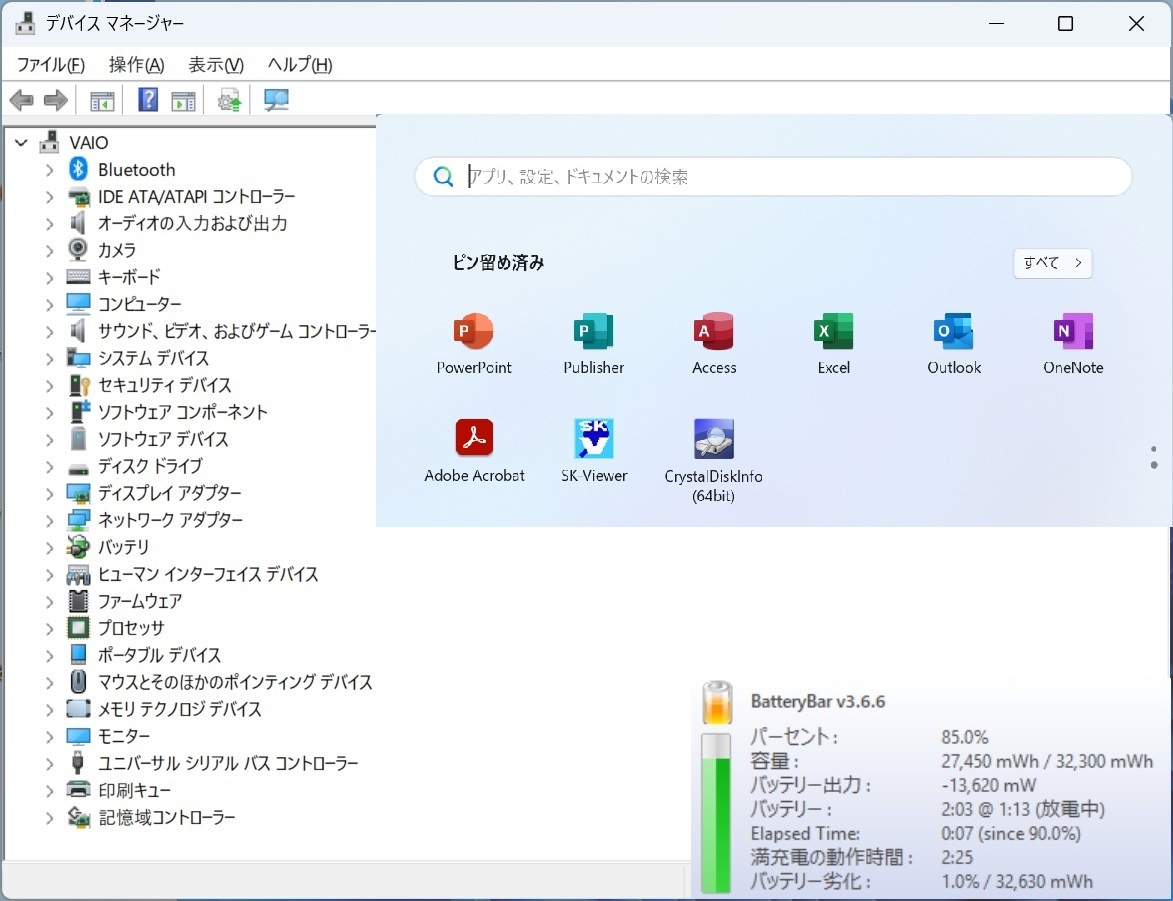
Task: Click the blue Help question mark toolbar icon
Action: (148, 100)
